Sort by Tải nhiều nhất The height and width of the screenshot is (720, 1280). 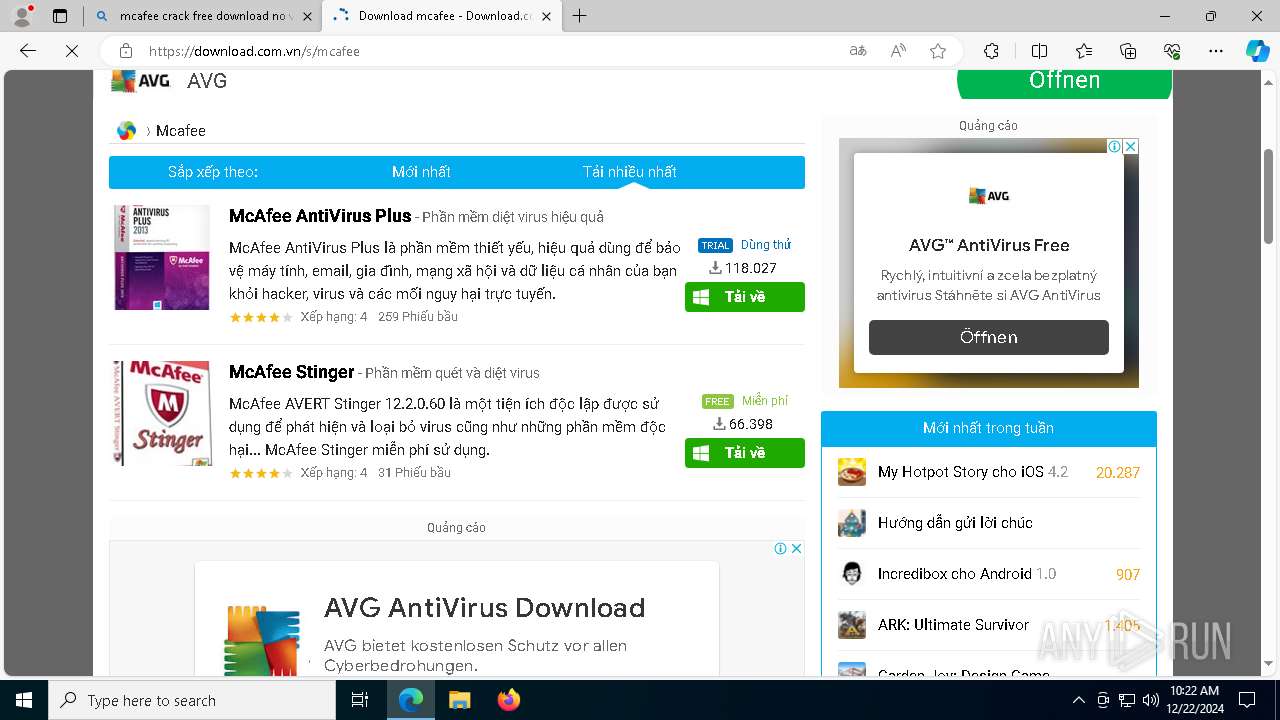coord(630,172)
